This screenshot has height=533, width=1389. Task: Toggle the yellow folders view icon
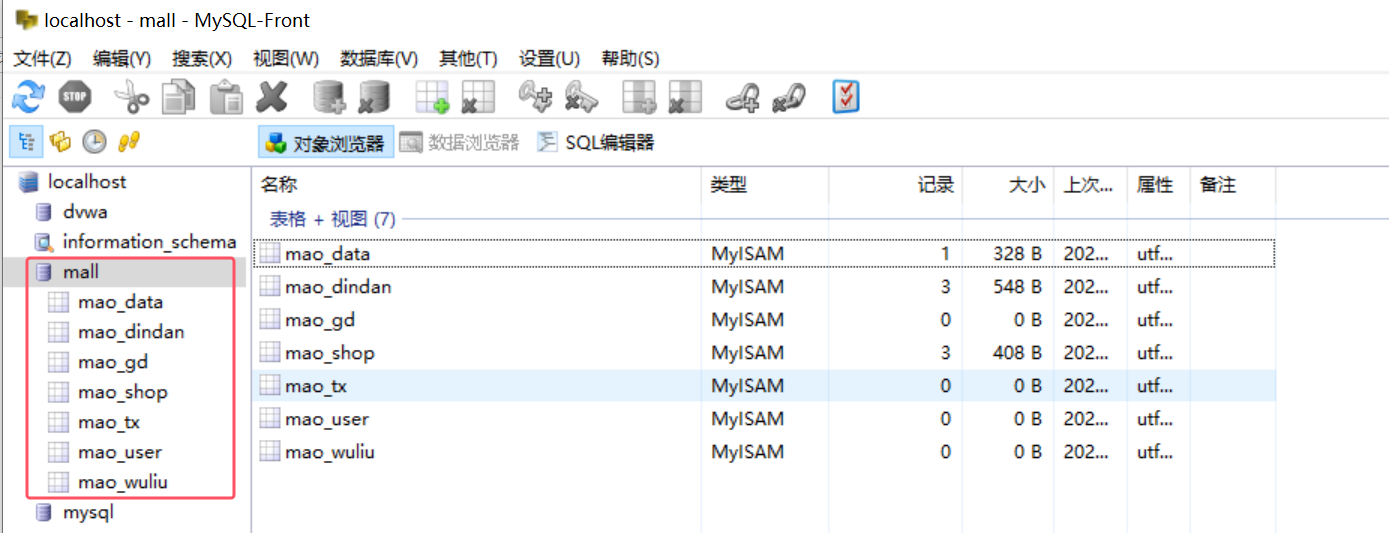pyautogui.click(x=60, y=142)
